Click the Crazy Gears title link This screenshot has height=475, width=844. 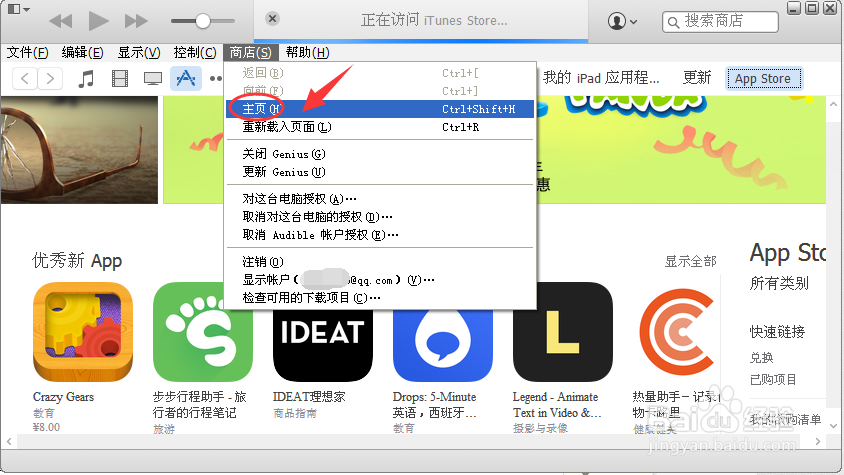64,397
